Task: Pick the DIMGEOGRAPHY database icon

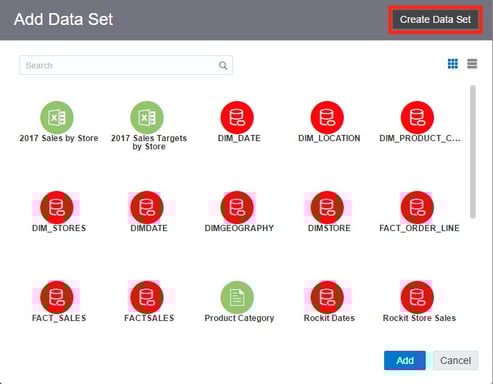Action: tap(237, 207)
